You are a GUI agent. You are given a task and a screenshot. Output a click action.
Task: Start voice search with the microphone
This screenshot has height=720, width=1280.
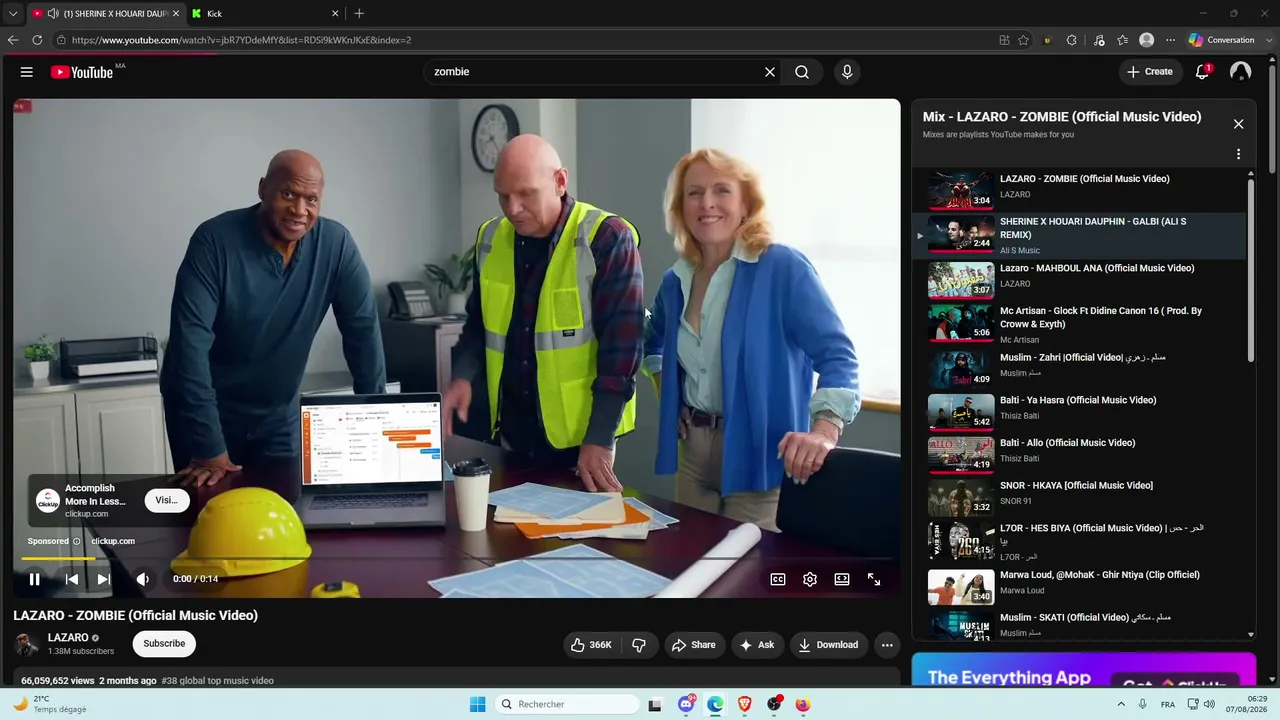(x=847, y=72)
